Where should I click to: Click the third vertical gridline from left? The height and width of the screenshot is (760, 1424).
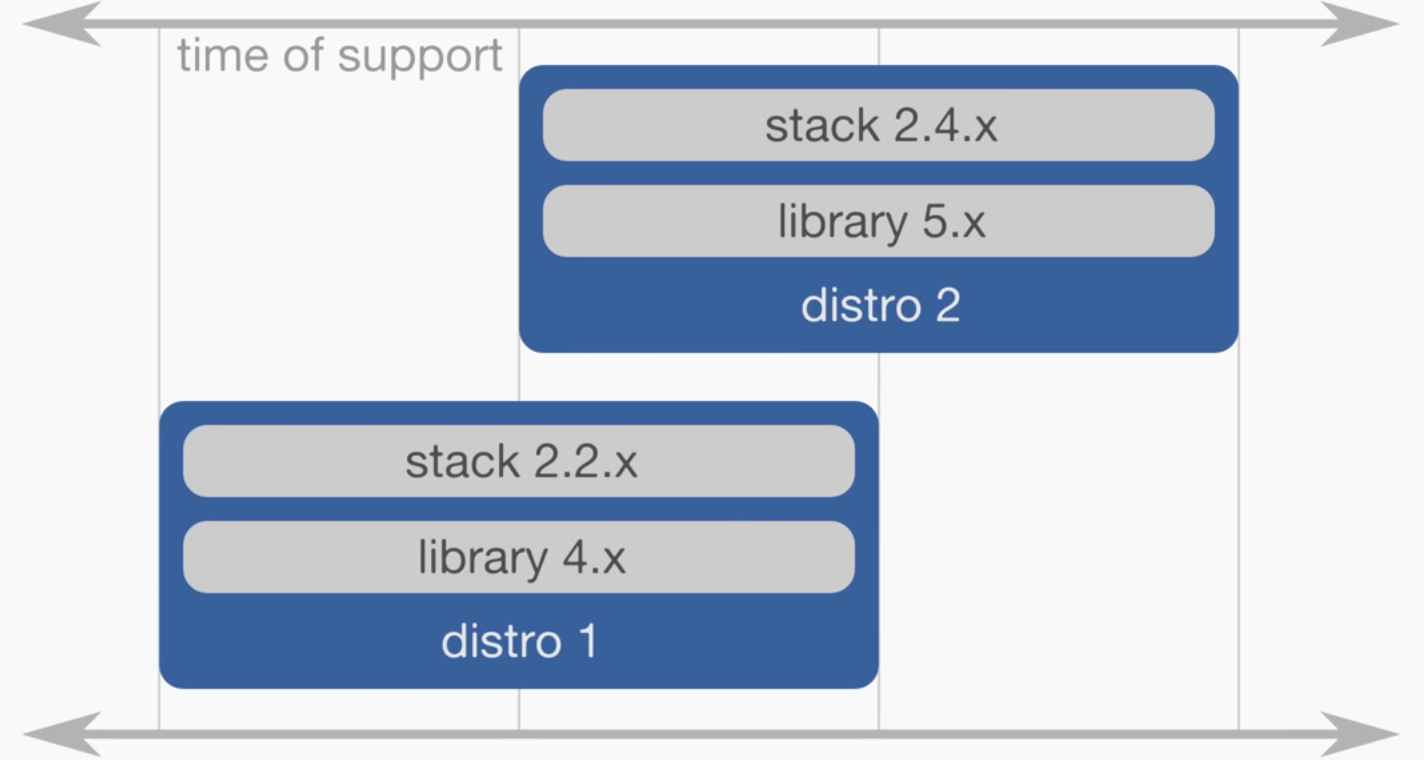[x=879, y=378]
